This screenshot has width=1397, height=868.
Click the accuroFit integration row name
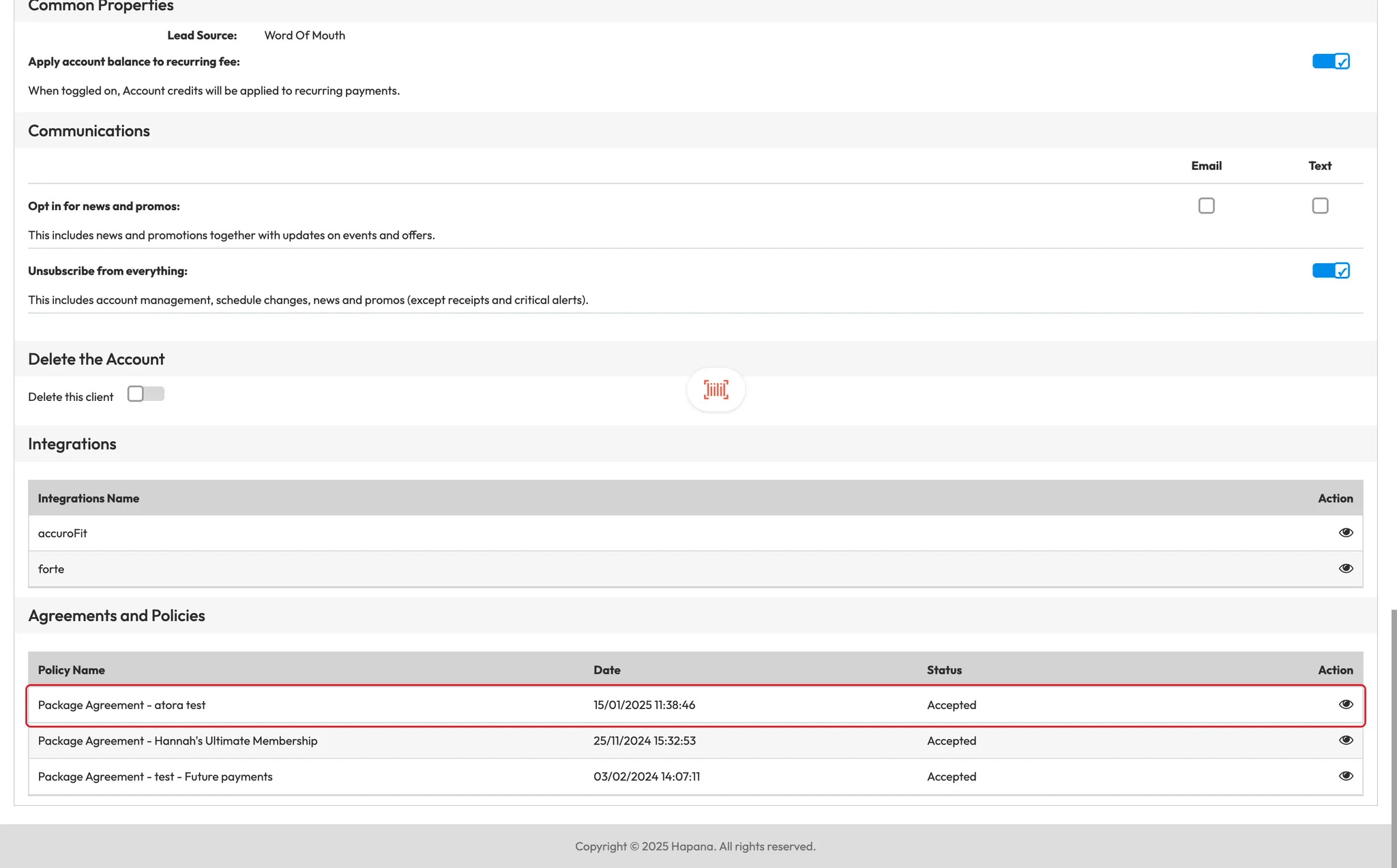pos(63,533)
